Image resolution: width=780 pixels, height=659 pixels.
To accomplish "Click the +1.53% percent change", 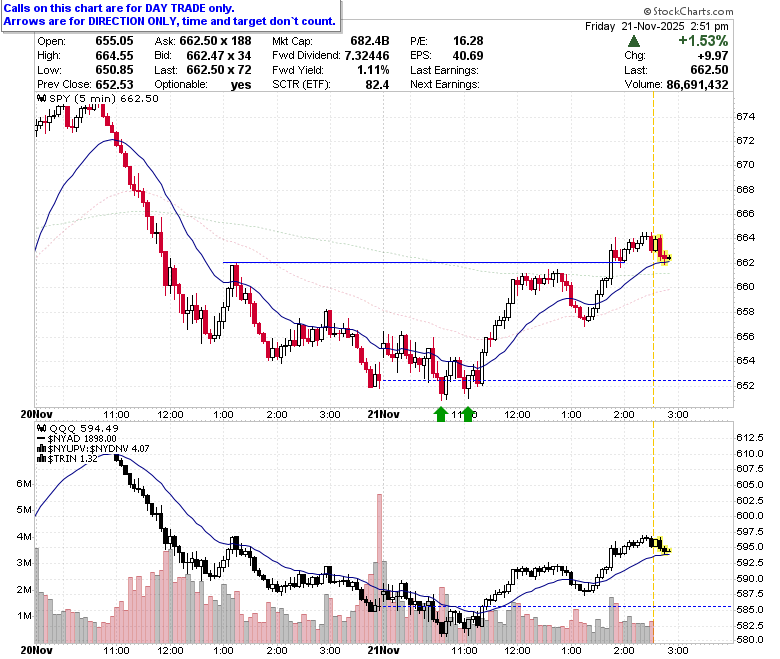I will tap(703, 41).
